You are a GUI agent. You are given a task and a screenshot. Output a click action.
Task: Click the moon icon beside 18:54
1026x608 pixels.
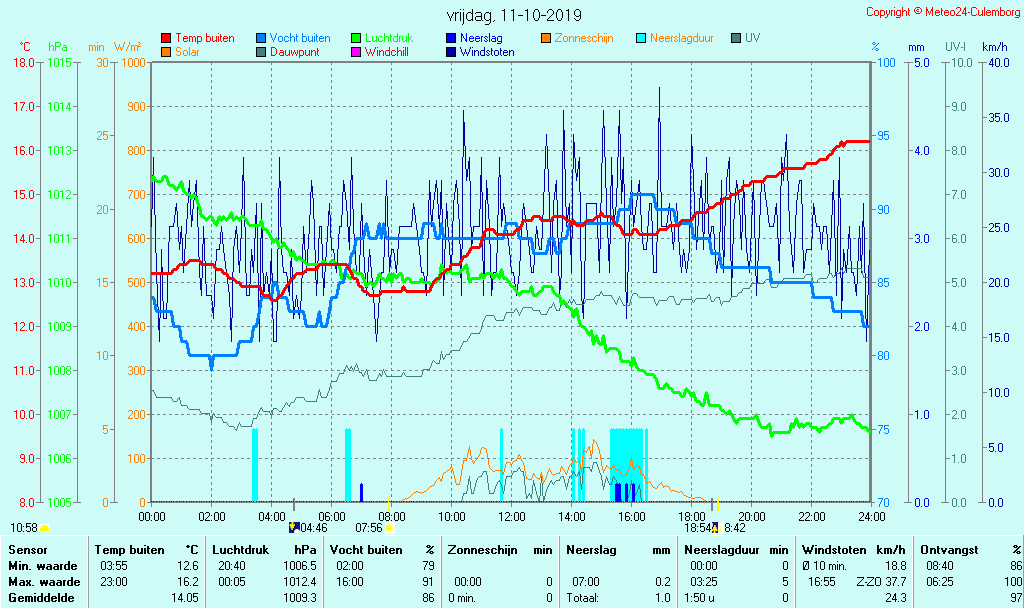715,527
